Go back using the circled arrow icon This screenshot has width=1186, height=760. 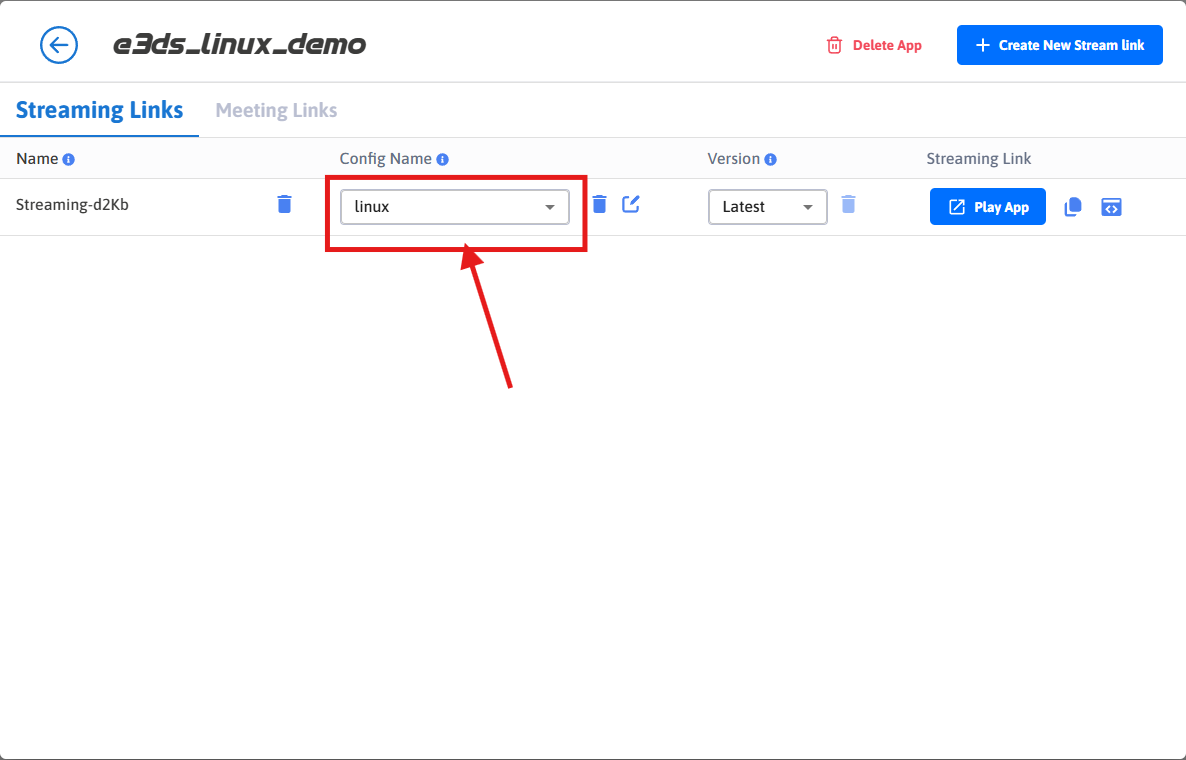coord(59,45)
